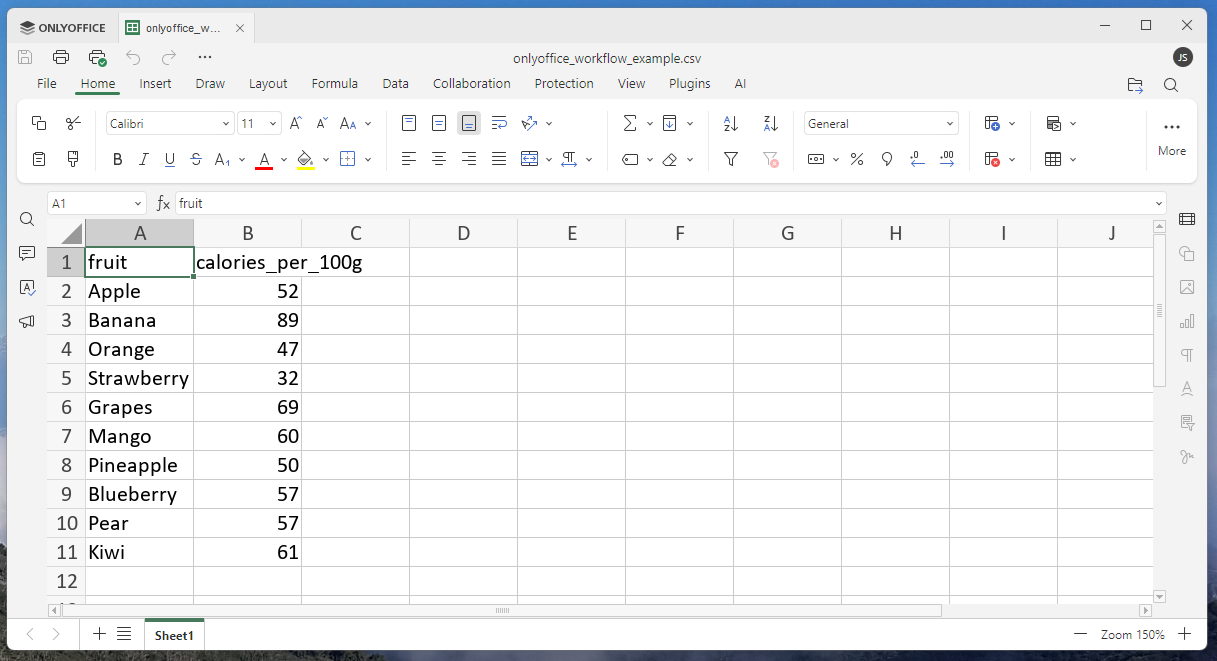The width and height of the screenshot is (1217, 661).
Task: Click the More toolbar button
Action: coord(1171,136)
